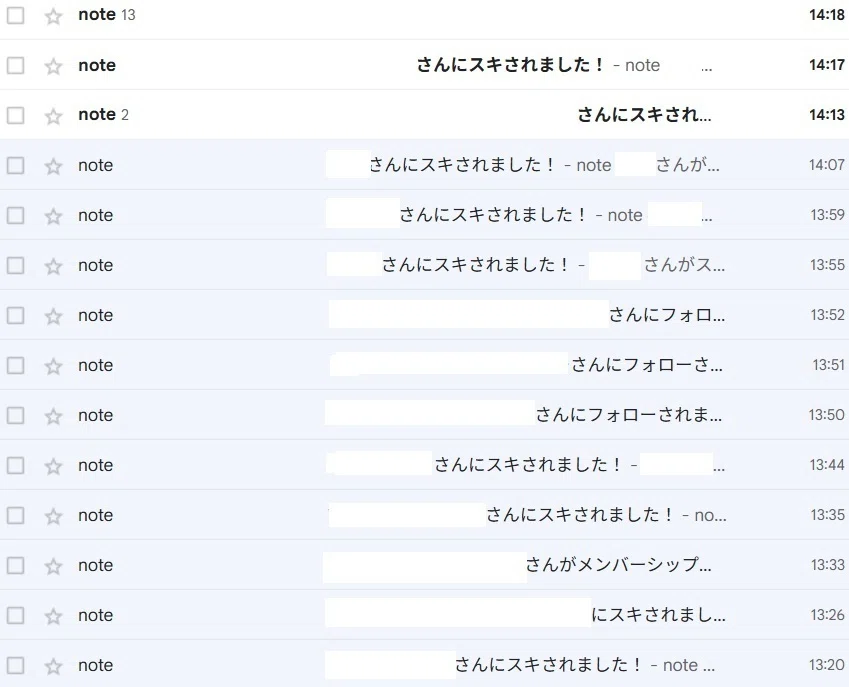This screenshot has height=687, width=849.
Task: Select the 13:52 email checkbox
Action: click(15, 315)
